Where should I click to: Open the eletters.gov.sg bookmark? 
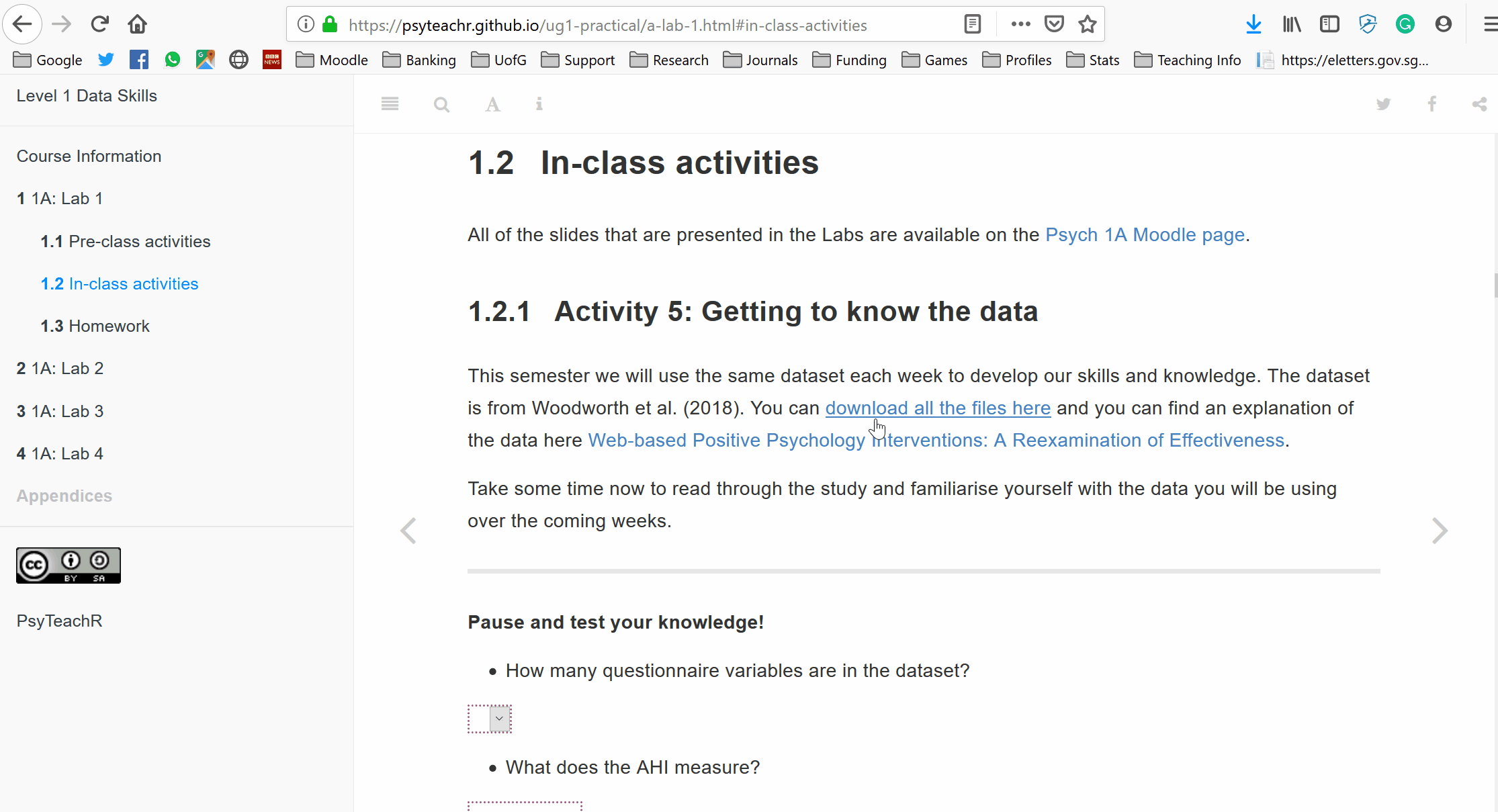coord(1343,60)
